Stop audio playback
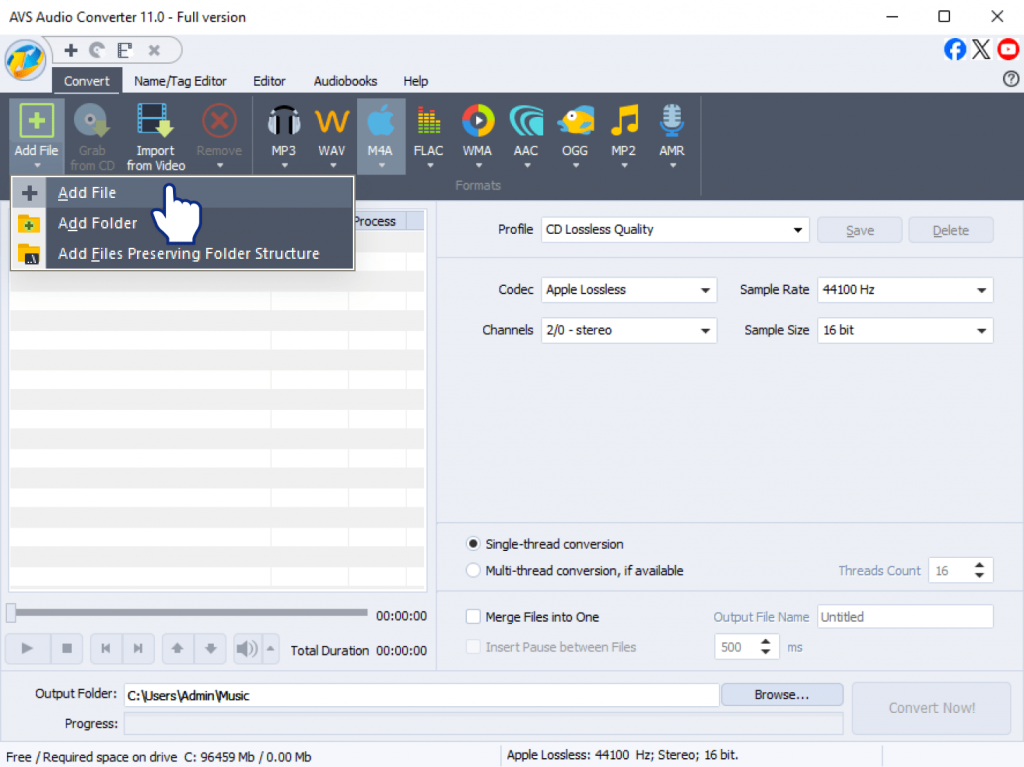The image size is (1024, 767). [x=67, y=649]
